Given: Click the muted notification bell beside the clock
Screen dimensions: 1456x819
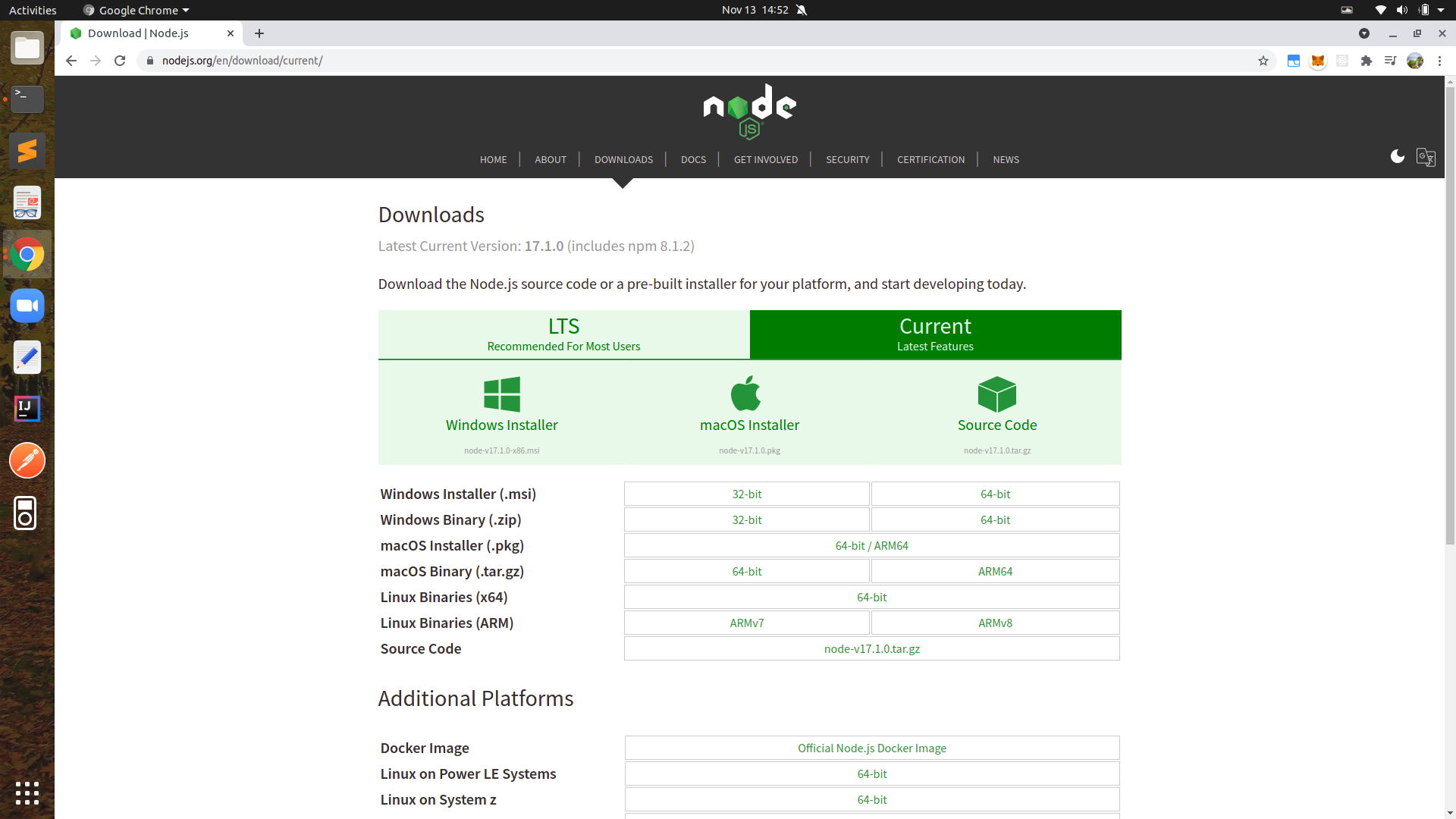Looking at the screenshot, I should 802,10.
